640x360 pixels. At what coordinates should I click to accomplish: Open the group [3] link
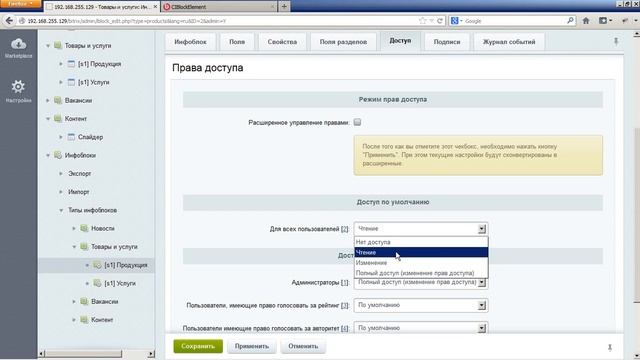point(345,305)
